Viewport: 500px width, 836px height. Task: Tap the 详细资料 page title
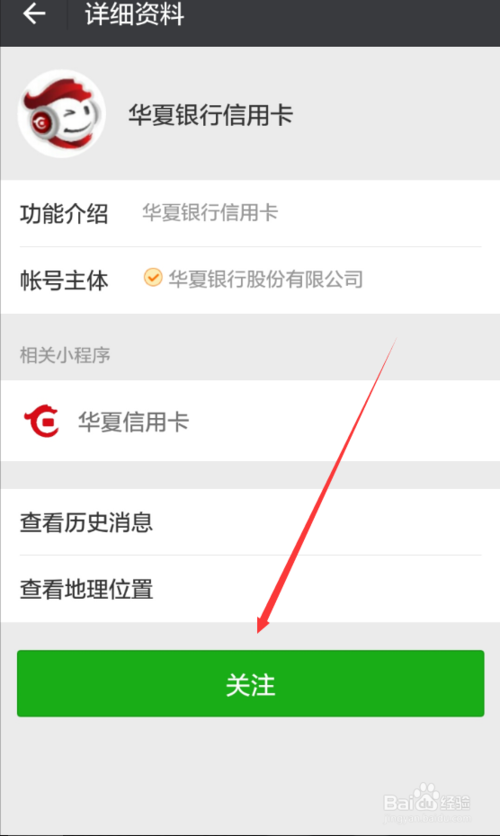(x=134, y=14)
